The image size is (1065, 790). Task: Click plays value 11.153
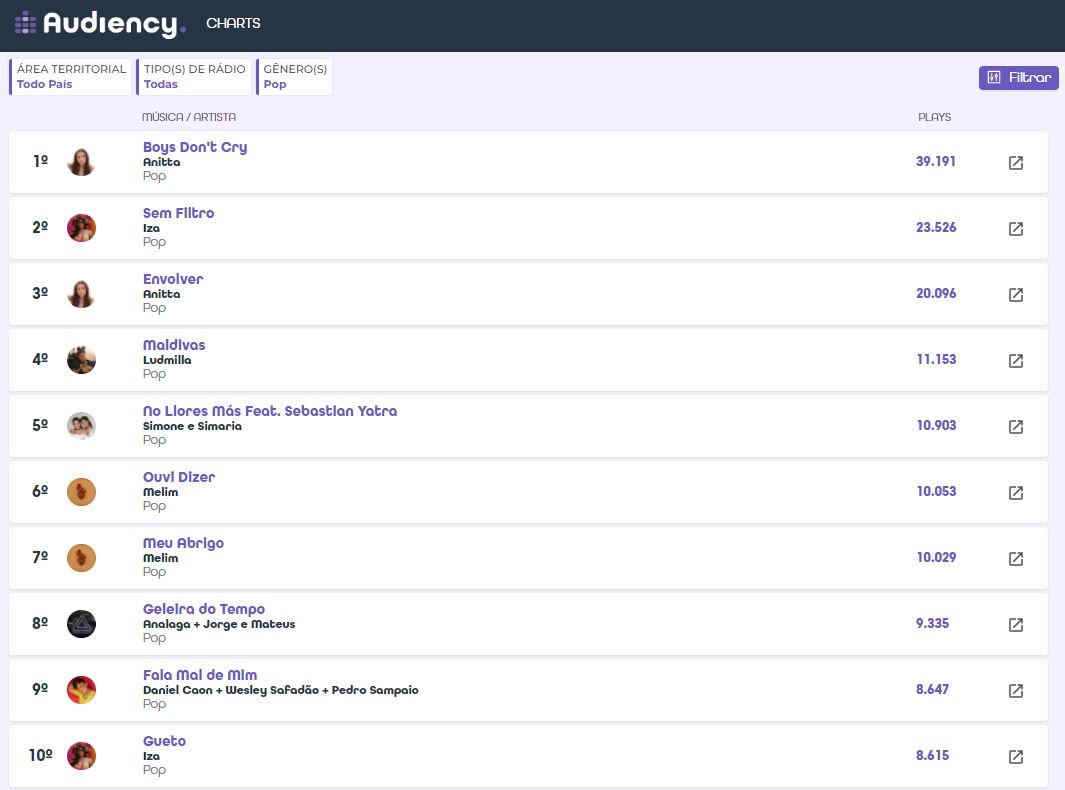[936, 359]
